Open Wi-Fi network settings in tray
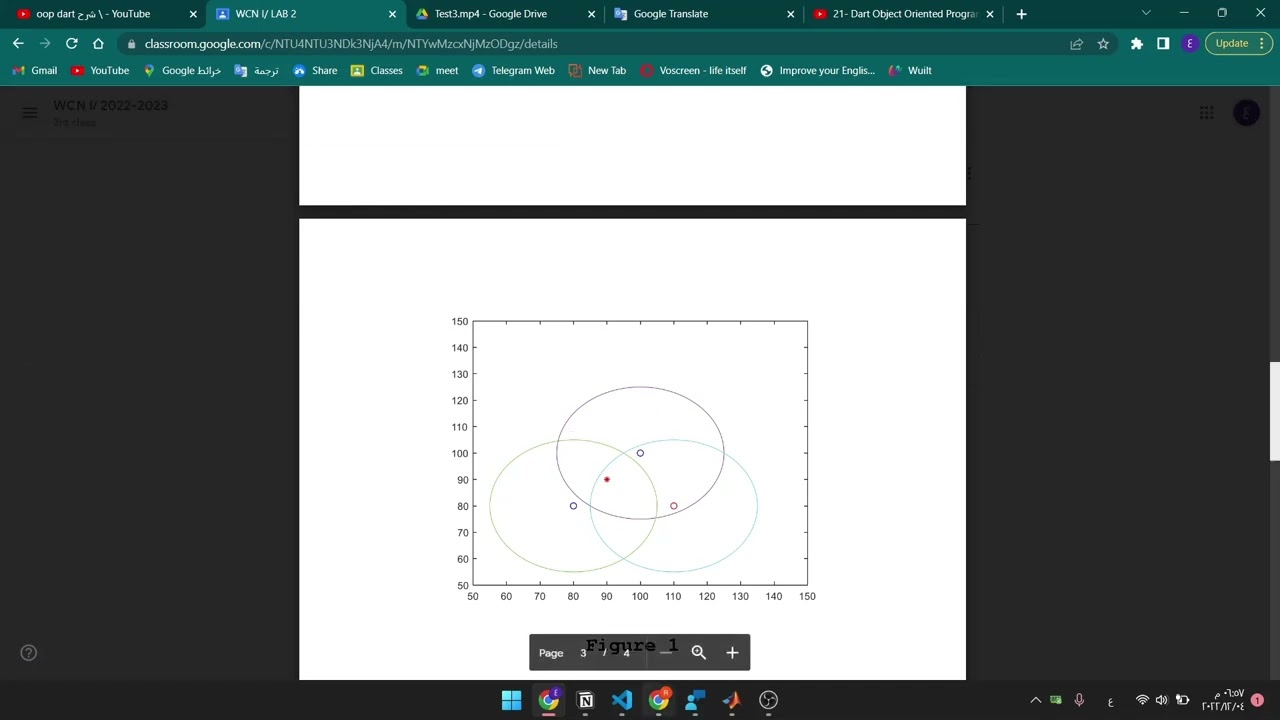1280x720 pixels. click(x=1142, y=700)
